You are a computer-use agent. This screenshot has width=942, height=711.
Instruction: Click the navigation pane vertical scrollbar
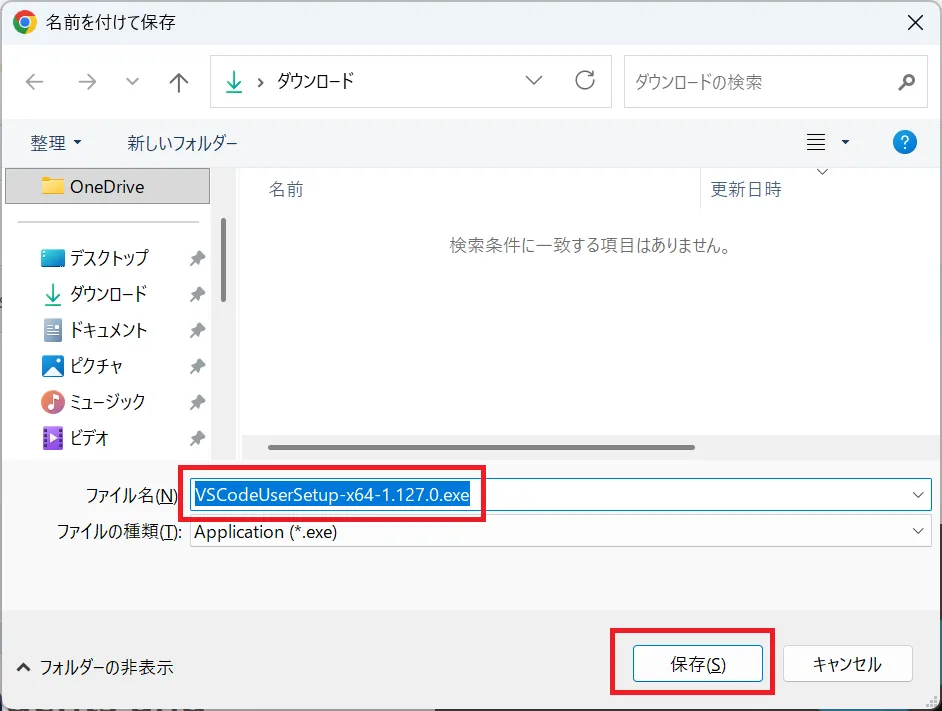223,260
